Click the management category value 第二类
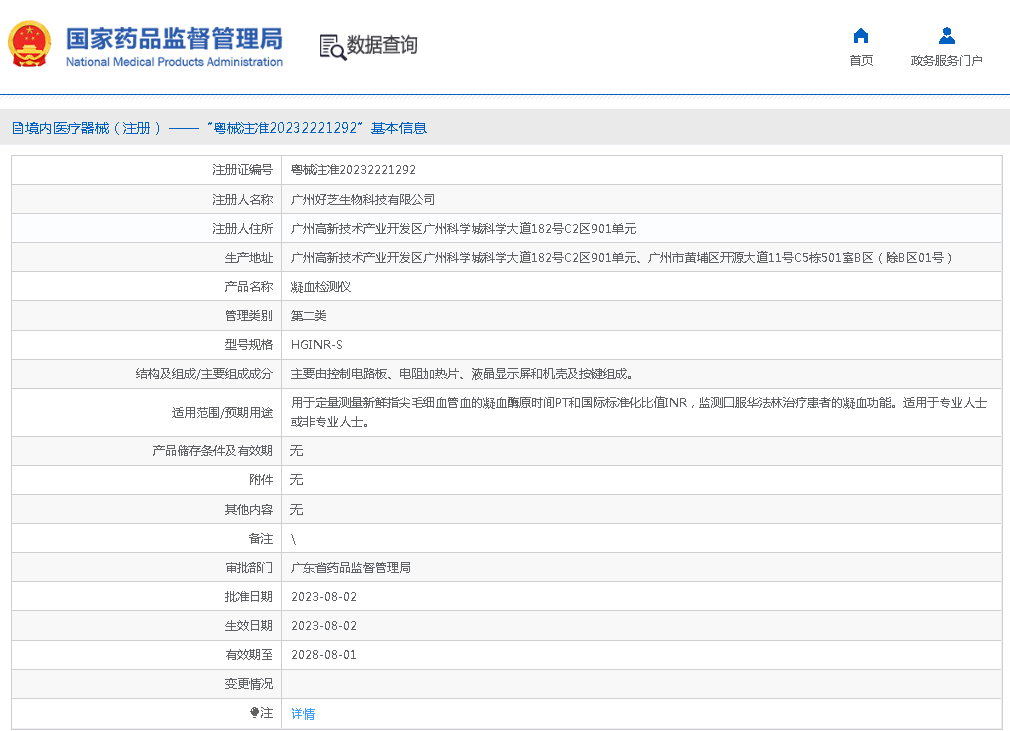1010x731 pixels. pos(308,316)
